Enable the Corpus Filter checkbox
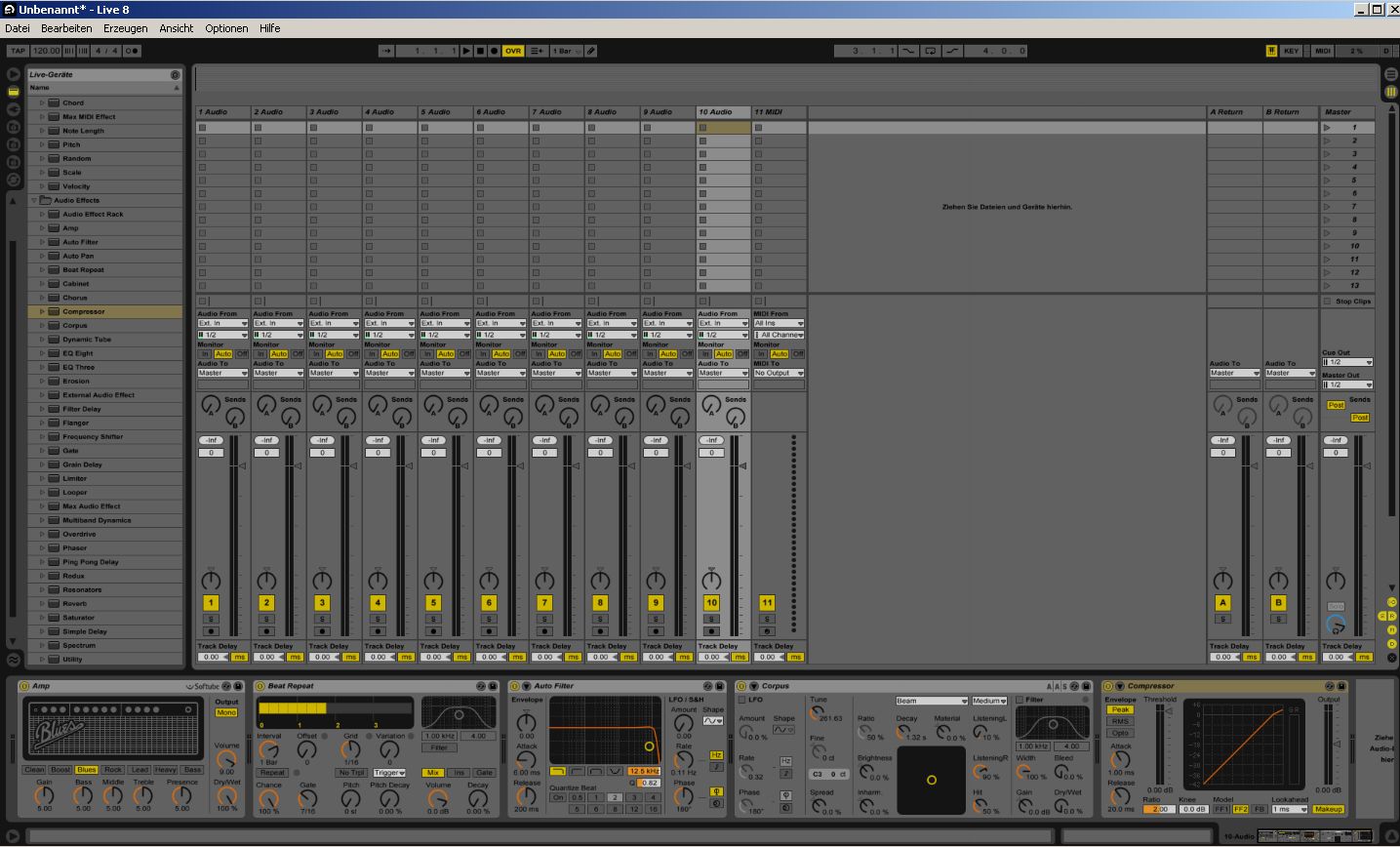Viewport: 1400px width, 847px height. point(1020,700)
